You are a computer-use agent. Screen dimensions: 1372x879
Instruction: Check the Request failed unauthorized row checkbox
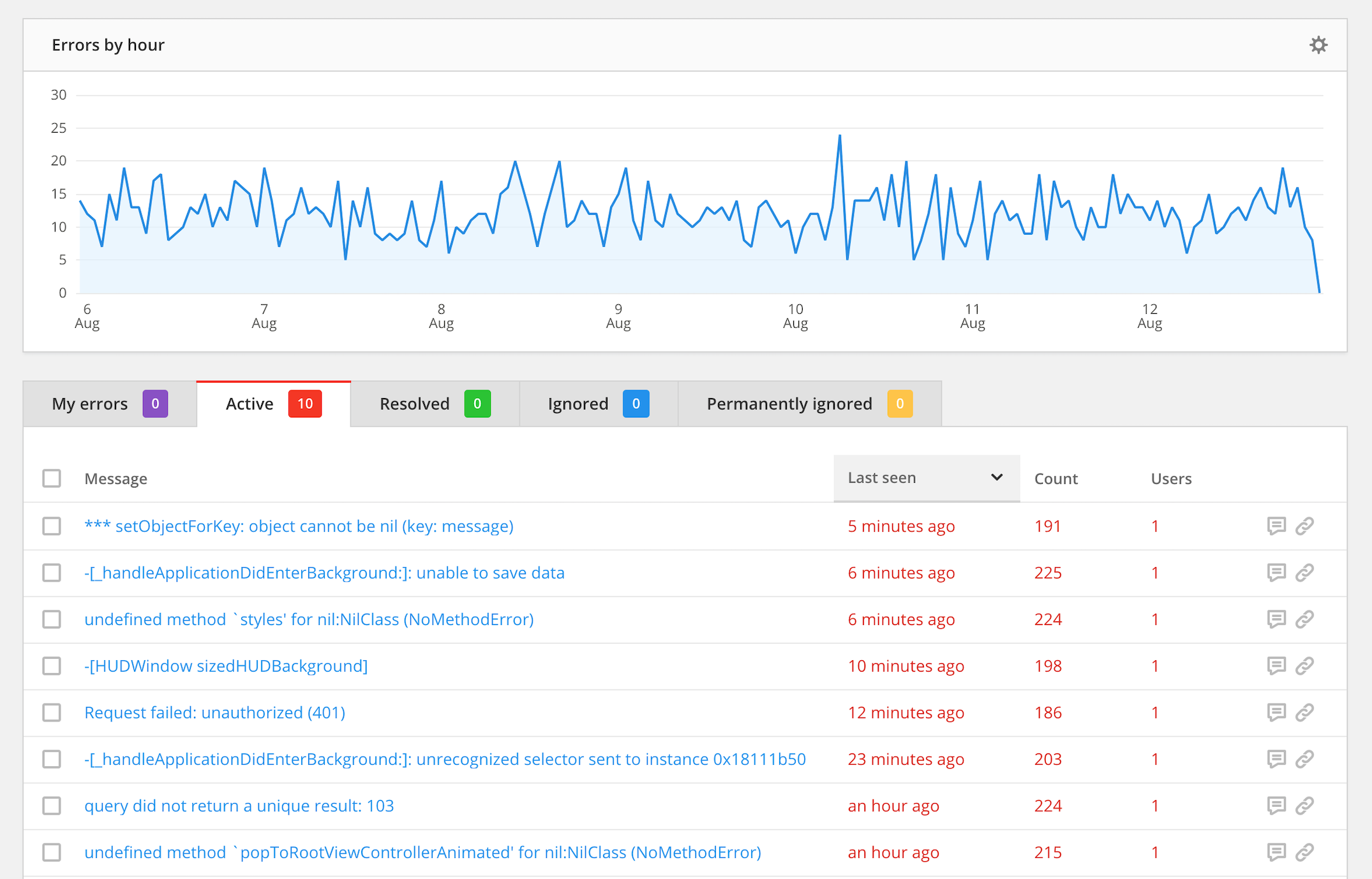point(52,713)
